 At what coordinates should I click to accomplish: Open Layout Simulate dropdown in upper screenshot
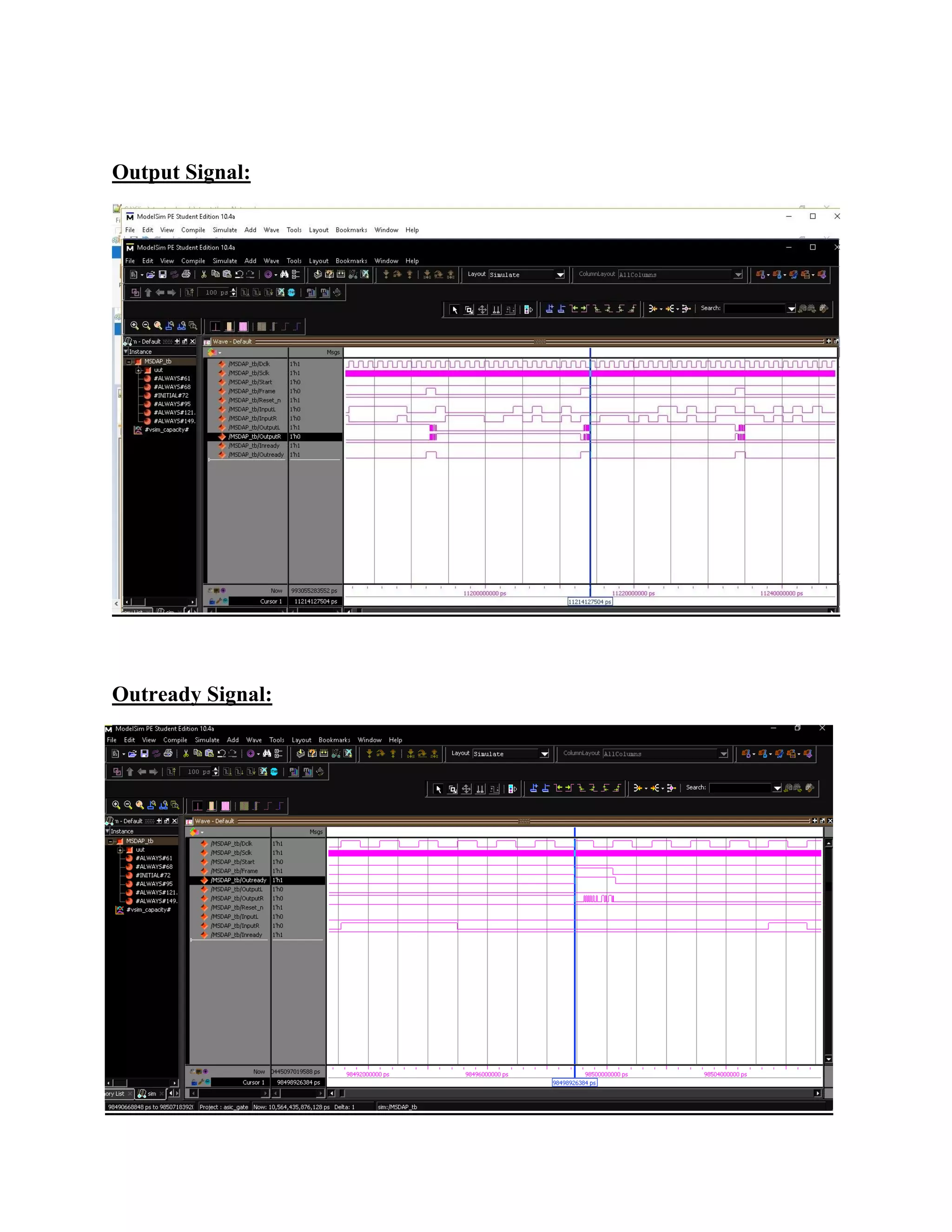[560, 275]
